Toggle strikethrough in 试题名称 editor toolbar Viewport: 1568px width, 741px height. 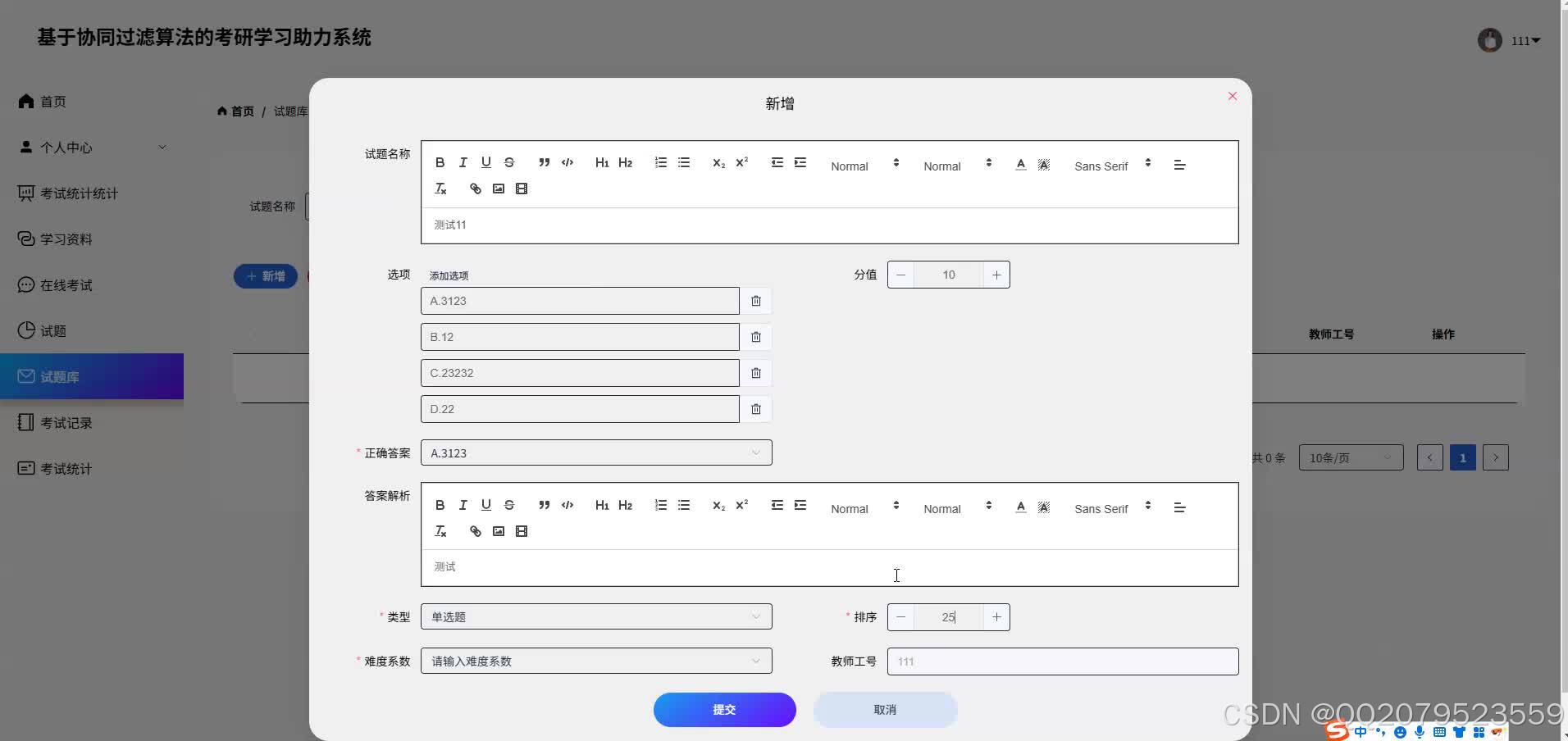pyautogui.click(x=509, y=162)
